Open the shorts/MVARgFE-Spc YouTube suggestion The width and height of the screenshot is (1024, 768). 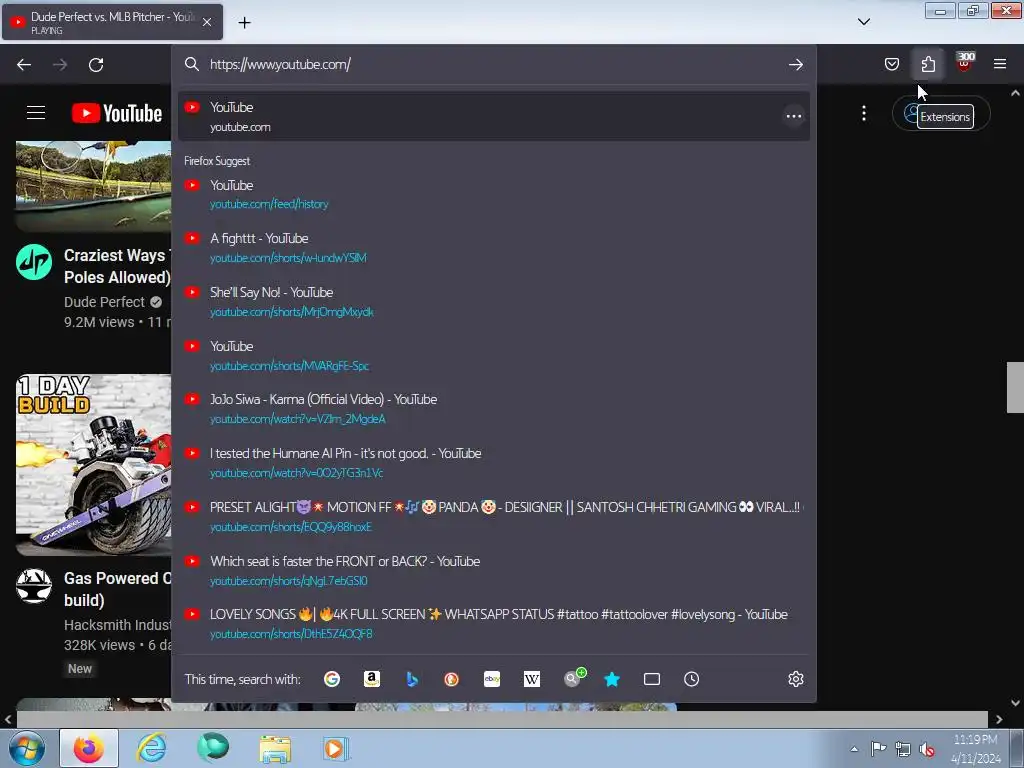pyautogui.click(x=494, y=355)
